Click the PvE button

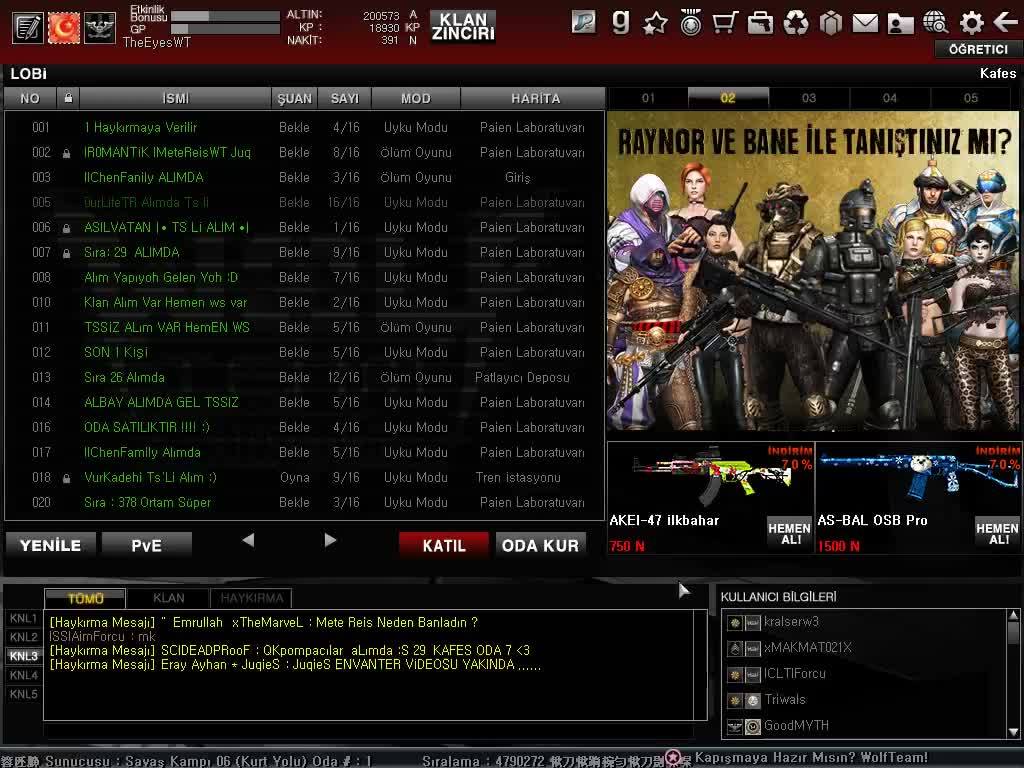click(147, 545)
